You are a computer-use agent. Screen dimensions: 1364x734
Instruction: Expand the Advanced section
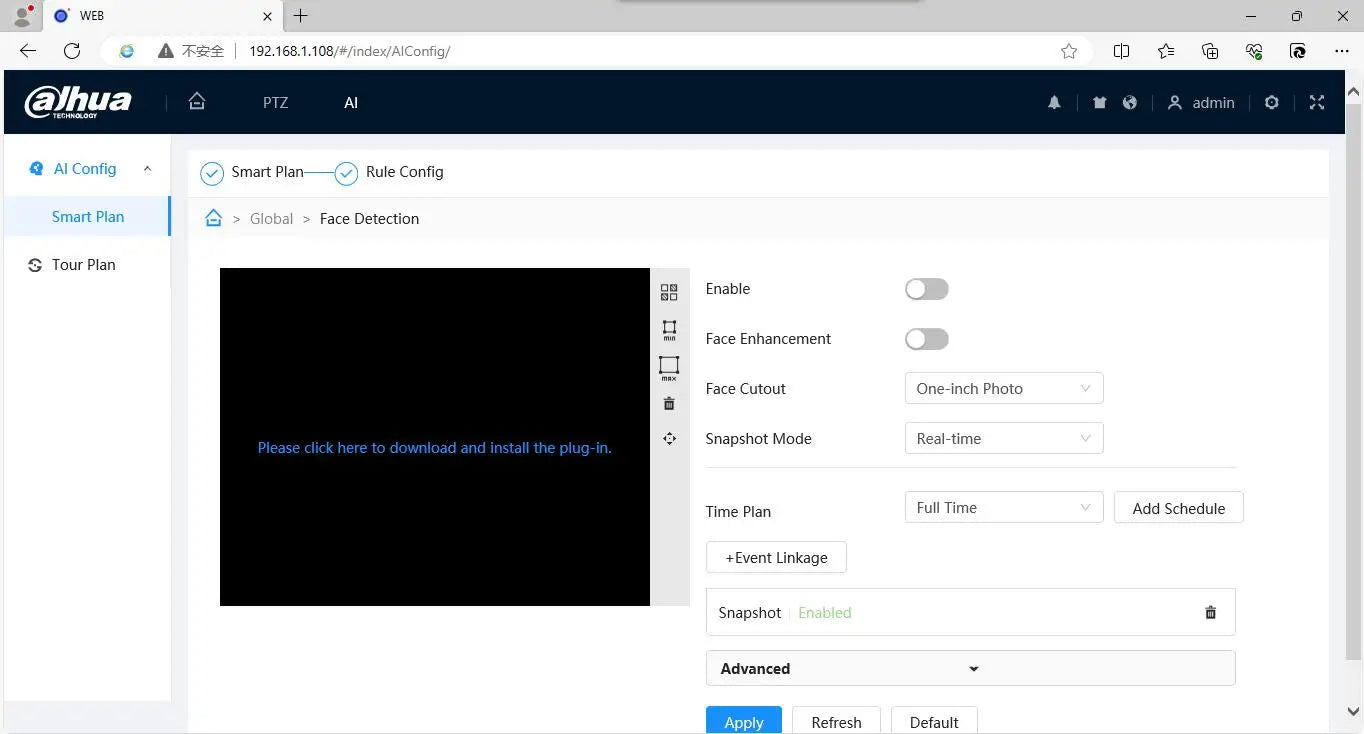(x=970, y=669)
